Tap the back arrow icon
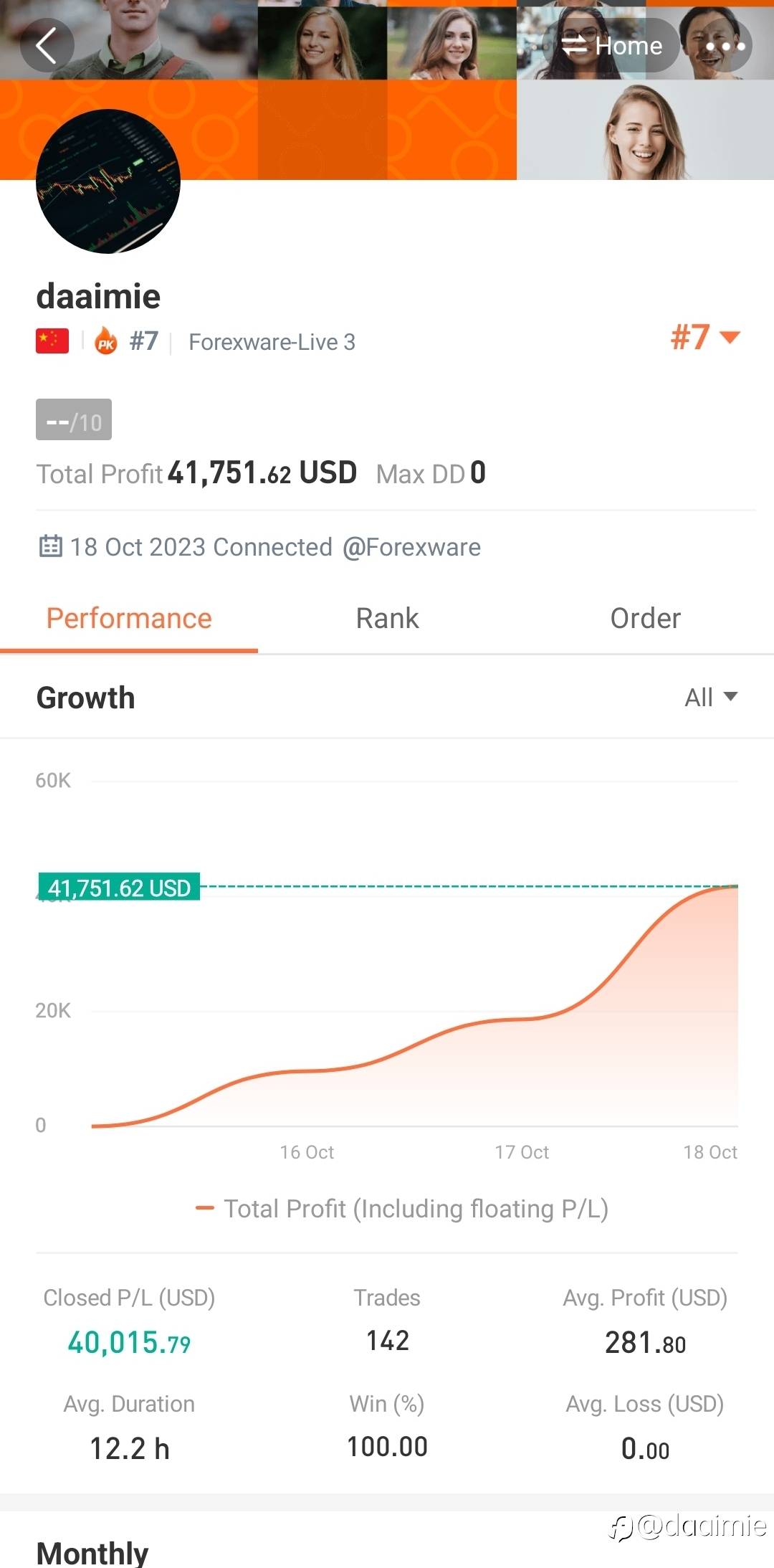The height and width of the screenshot is (1568, 774). click(x=47, y=46)
